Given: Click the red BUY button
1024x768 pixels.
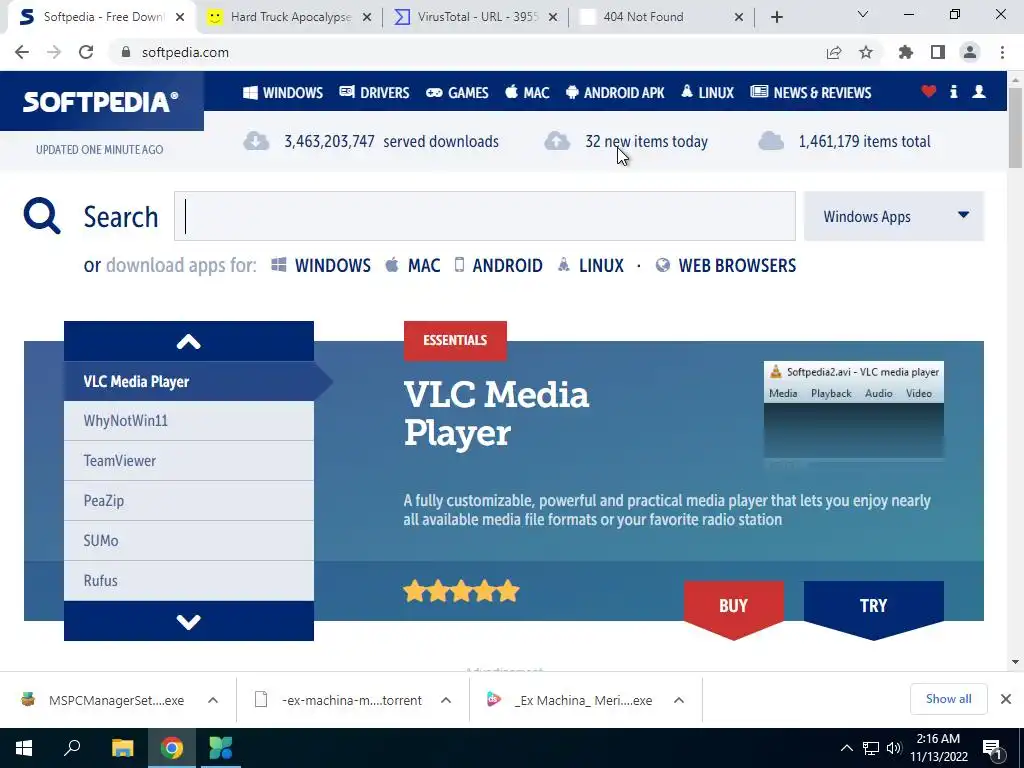Looking at the screenshot, I should (733, 607).
